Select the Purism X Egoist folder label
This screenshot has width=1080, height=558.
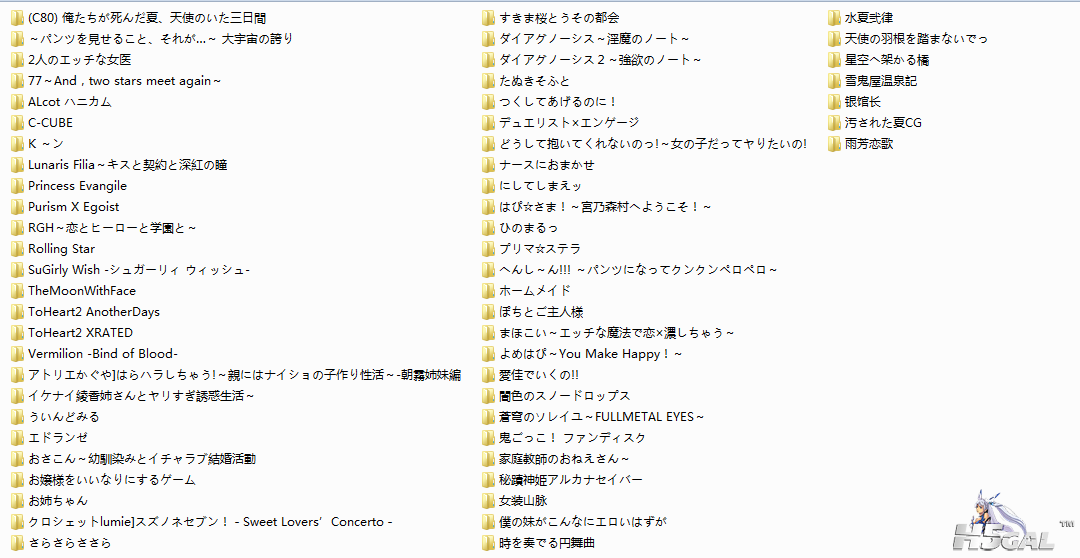(x=73, y=207)
